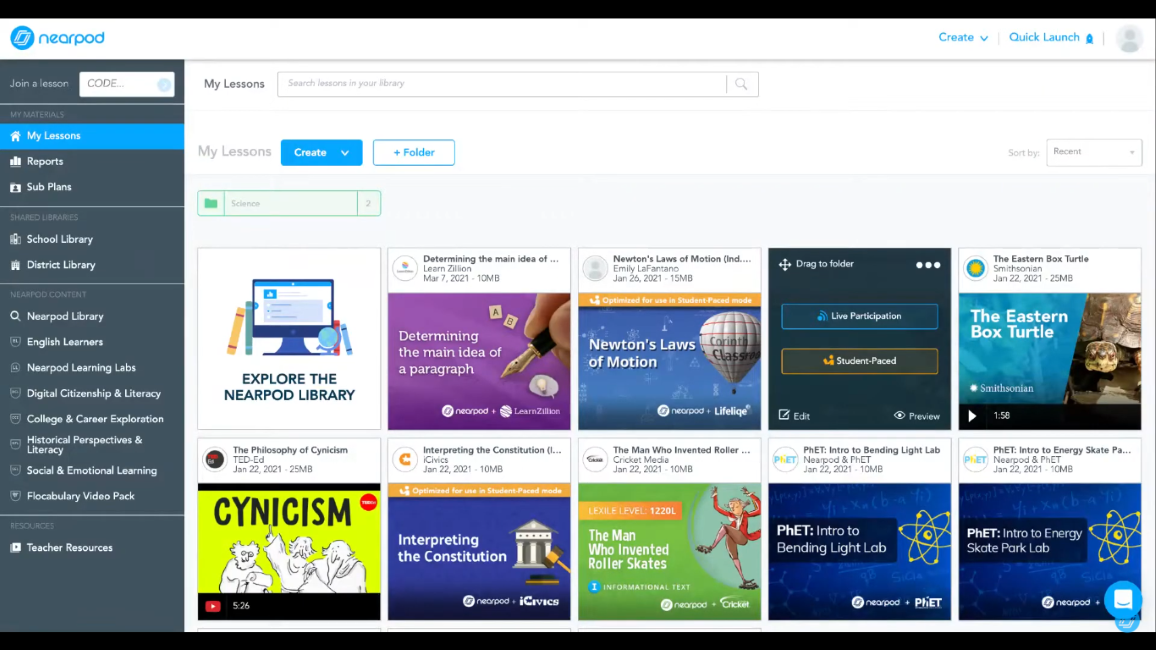1156x650 pixels.
Task: Start Live Participation mode
Action: [x=860, y=316]
